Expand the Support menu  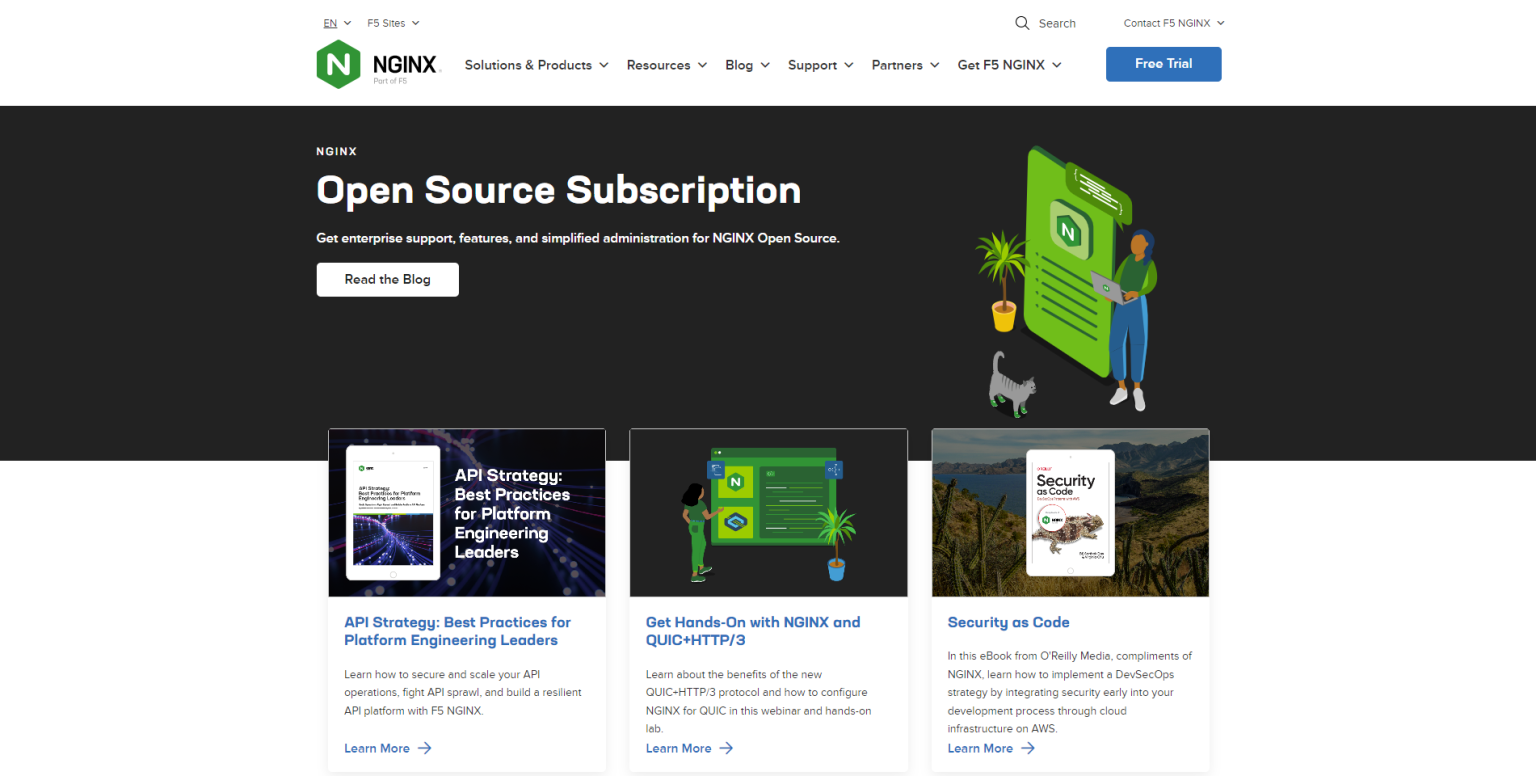coord(820,65)
